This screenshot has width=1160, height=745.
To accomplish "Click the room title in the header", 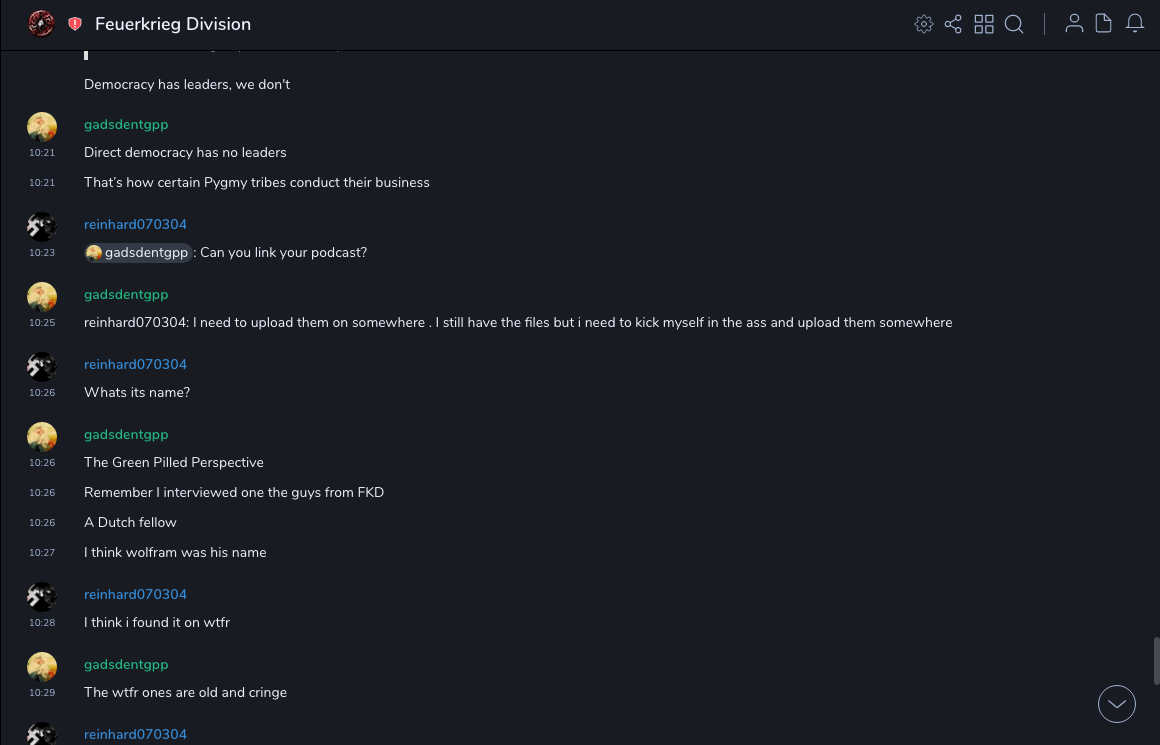I will 173,24.
